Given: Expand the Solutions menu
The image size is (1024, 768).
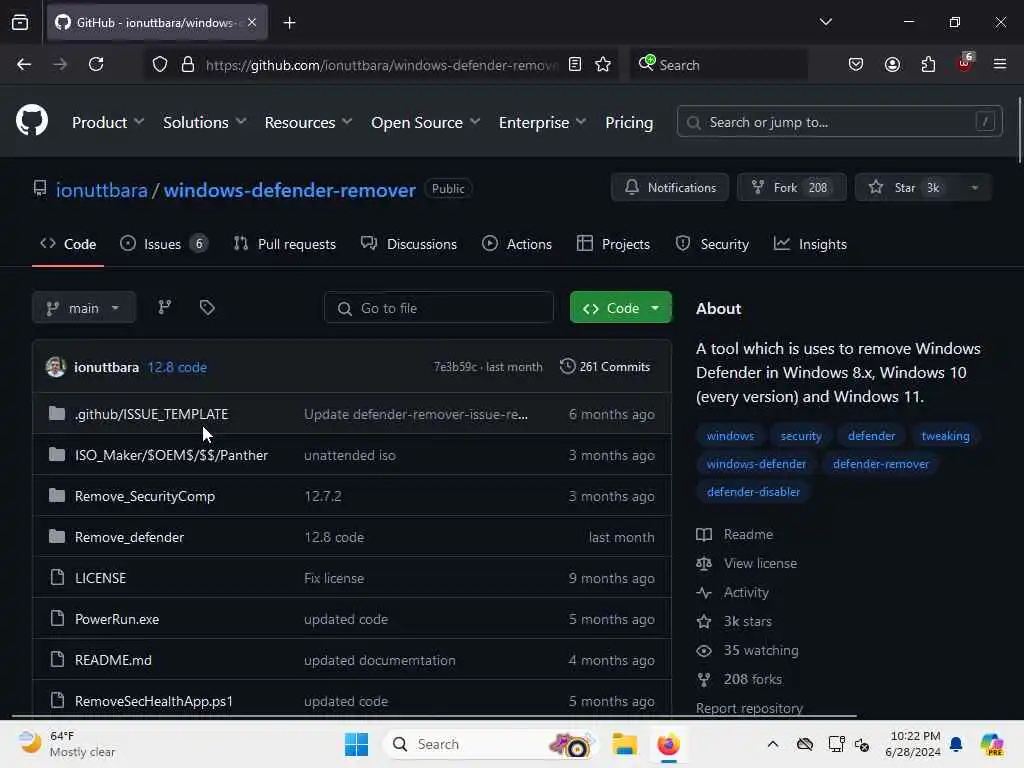Looking at the screenshot, I should [204, 122].
